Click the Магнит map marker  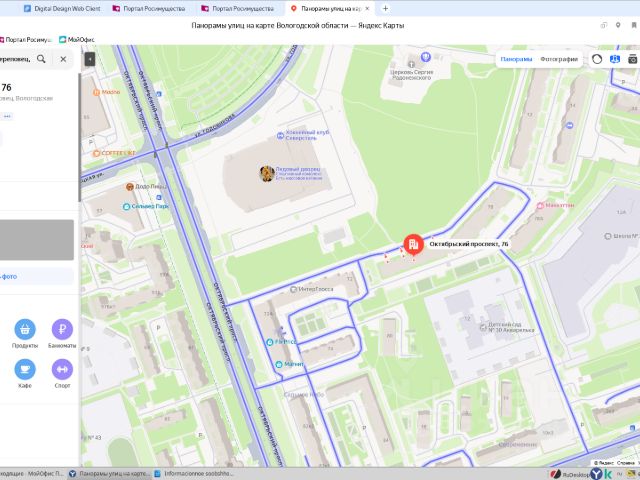pyautogui.click(x=279, y=364)
